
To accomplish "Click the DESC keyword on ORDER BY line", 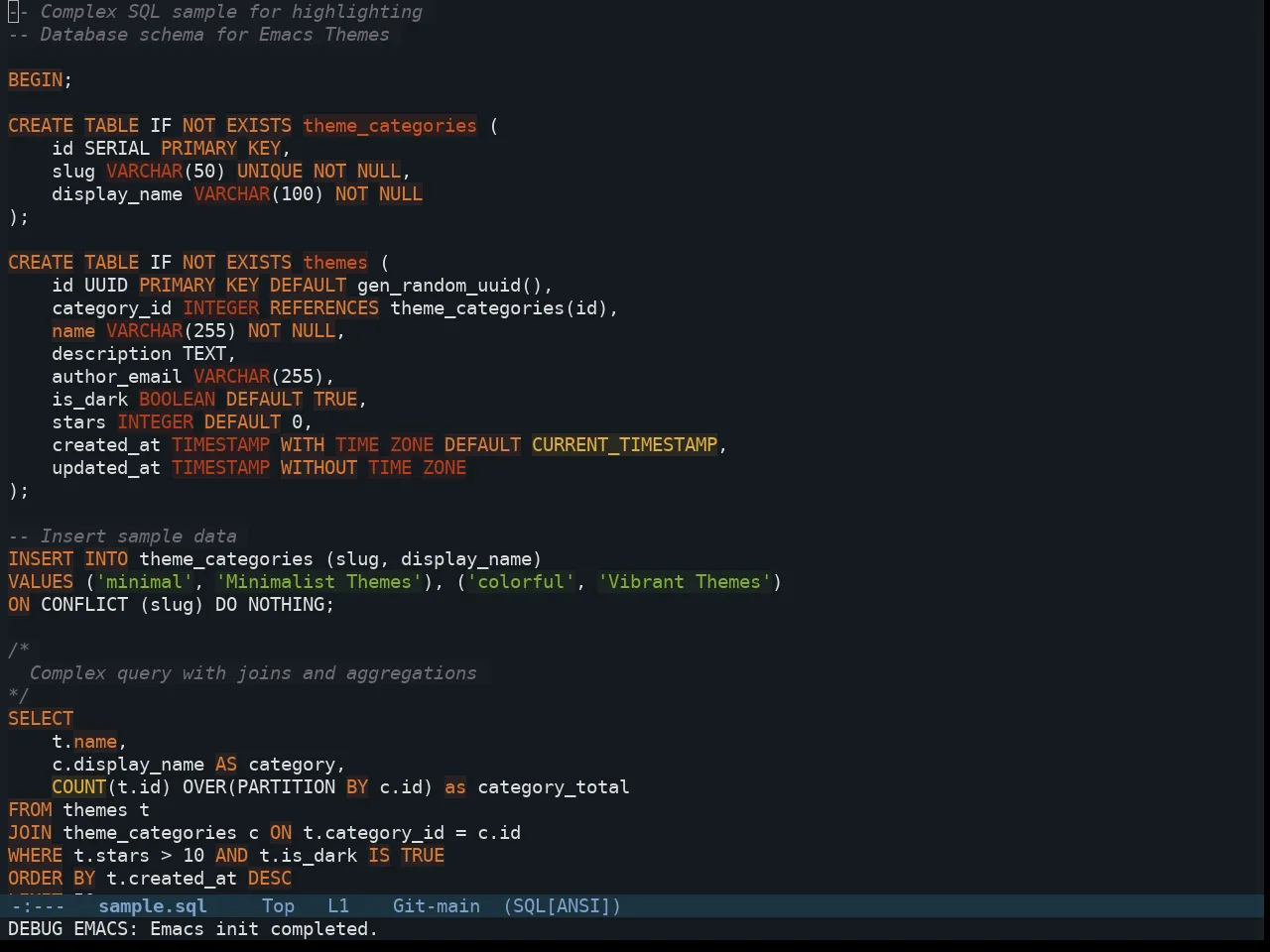I will [270, 878].
